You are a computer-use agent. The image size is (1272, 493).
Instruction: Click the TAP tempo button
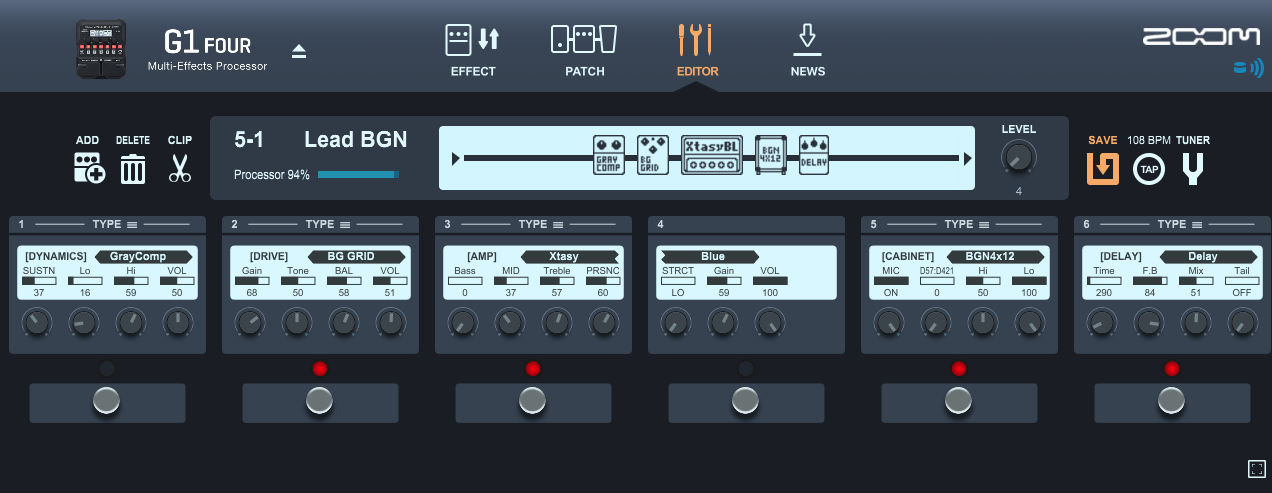[1149, 170]
